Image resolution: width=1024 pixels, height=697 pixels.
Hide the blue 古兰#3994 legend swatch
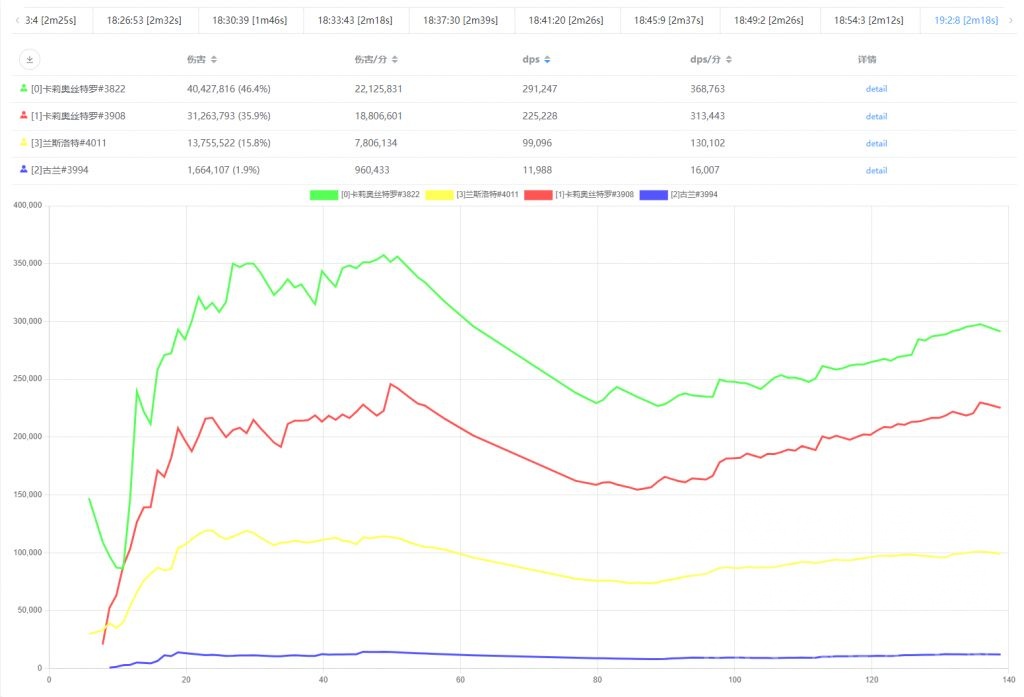pyautogui.click(x=653, y=194)
